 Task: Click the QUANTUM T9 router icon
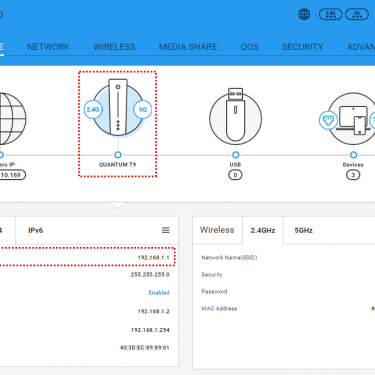[x=118, y=107]
